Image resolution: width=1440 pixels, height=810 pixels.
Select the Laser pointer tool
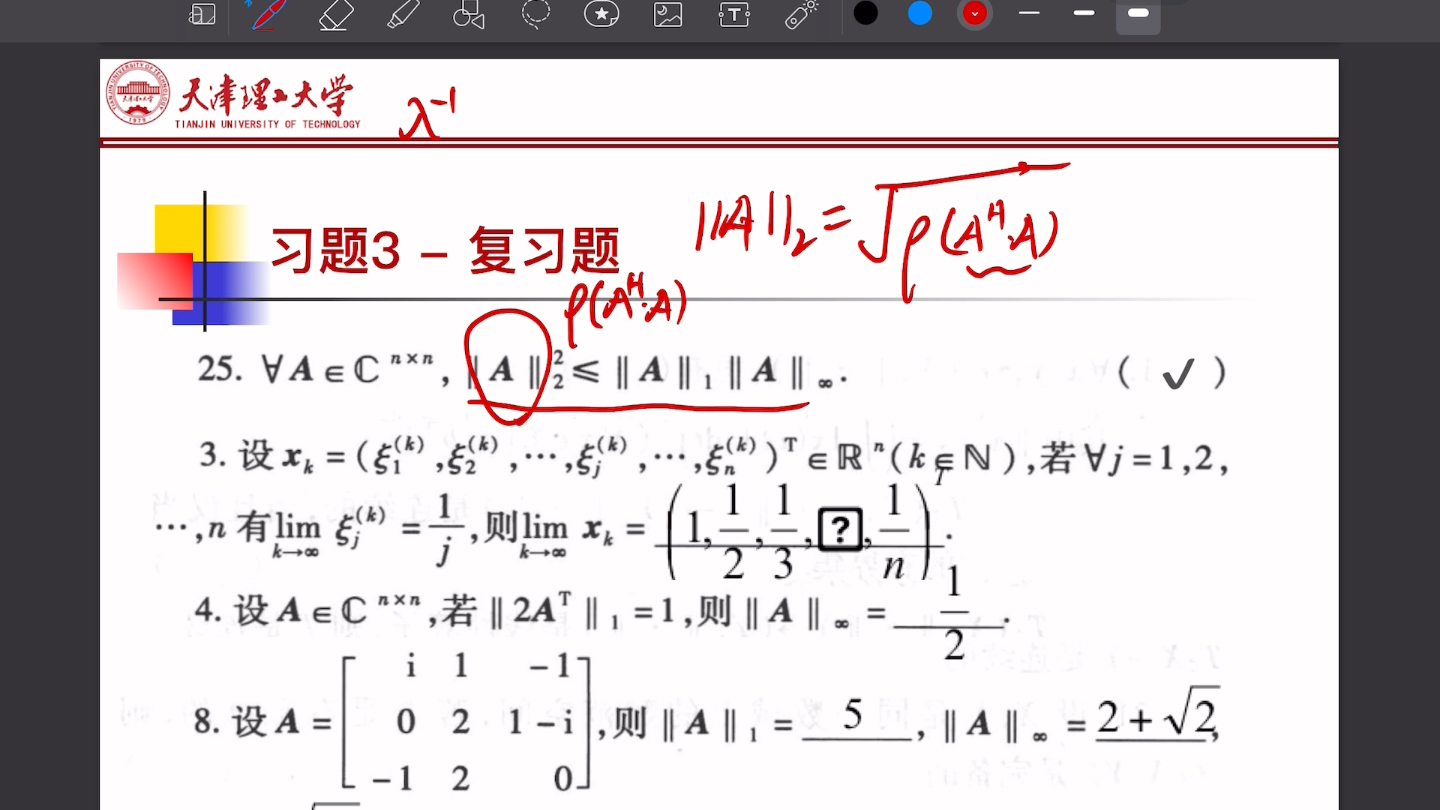[x=801, y=14]
